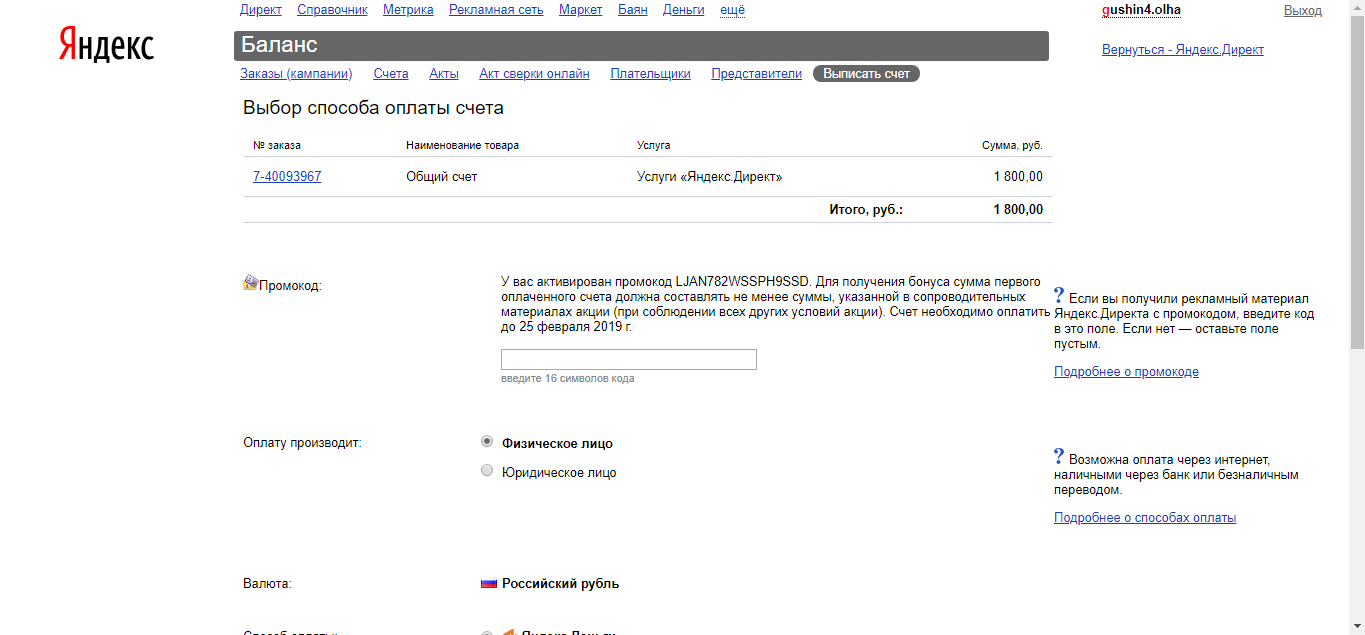Image resolution: width=1365 pixels, height=635 pixels.
Task: Open the Рекламная сеть link
Action: point(496,10)
